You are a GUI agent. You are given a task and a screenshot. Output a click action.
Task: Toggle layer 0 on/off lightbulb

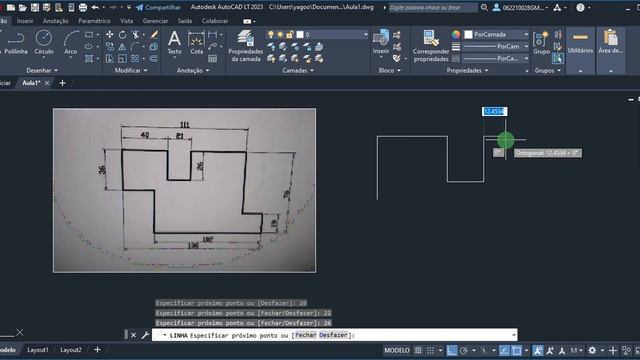271,35
